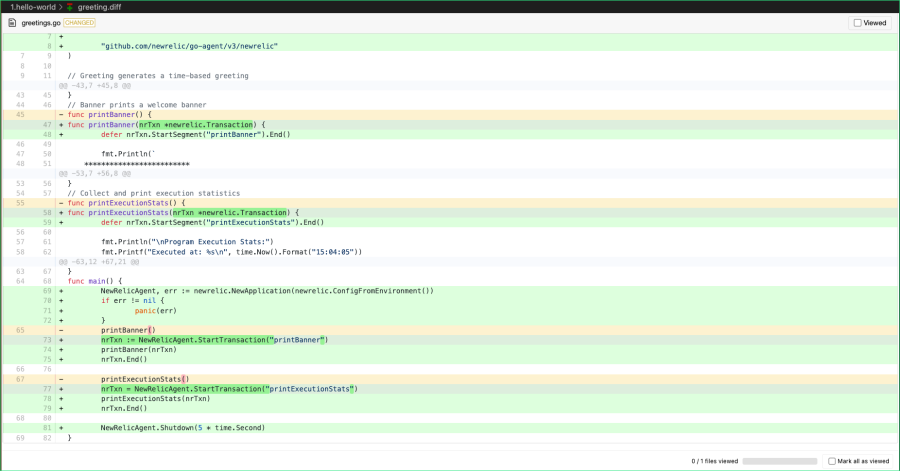Screen dimensions: 900x471
Task: Toggle the Mark all as viewed checkbox
Action: tap(832, 461)
